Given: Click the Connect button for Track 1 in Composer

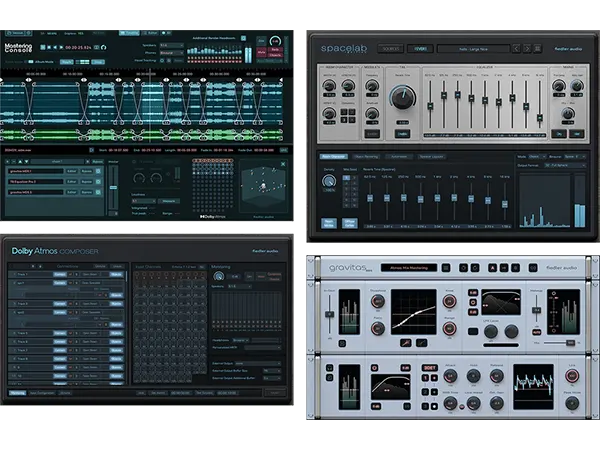Looking at the screenshot, I should tap(60, 274).
